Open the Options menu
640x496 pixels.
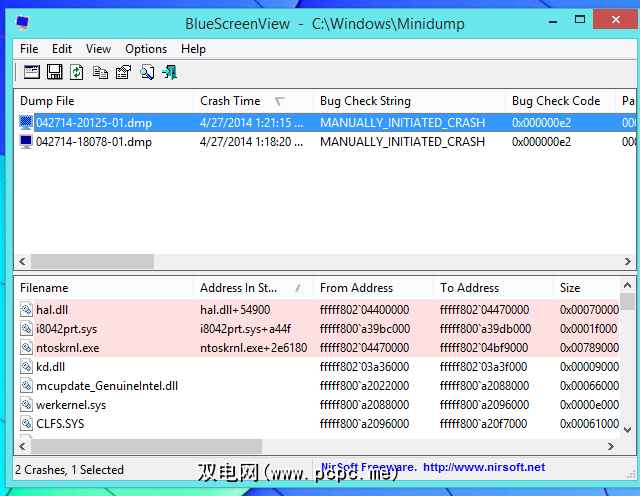tap(146, 48)
